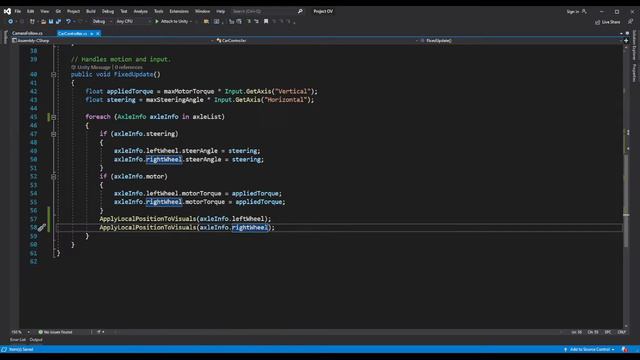Collapse the foreach block on line 45

tap(53, 117)
